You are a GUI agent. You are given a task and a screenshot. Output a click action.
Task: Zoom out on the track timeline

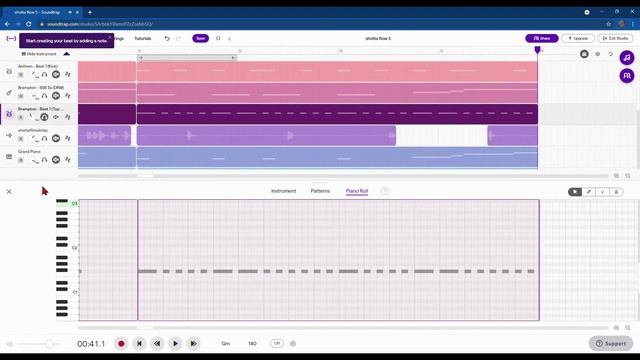point(628,176)
